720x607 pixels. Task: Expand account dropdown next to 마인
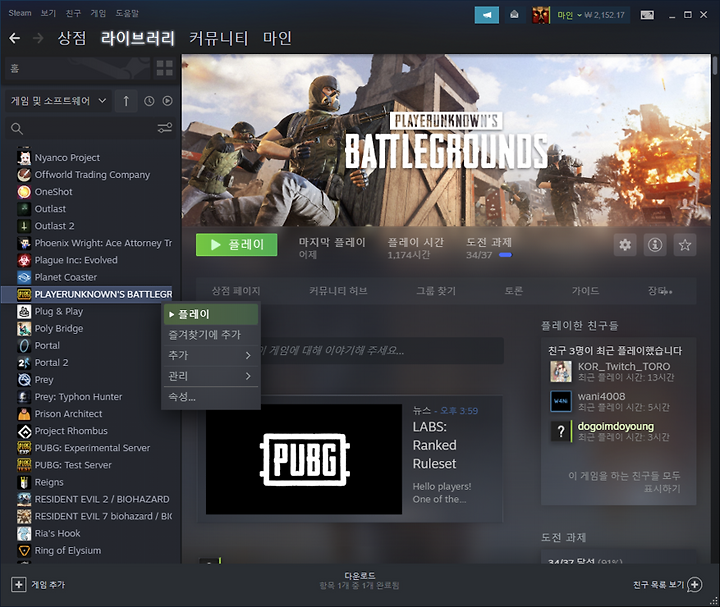click(579, 15)
